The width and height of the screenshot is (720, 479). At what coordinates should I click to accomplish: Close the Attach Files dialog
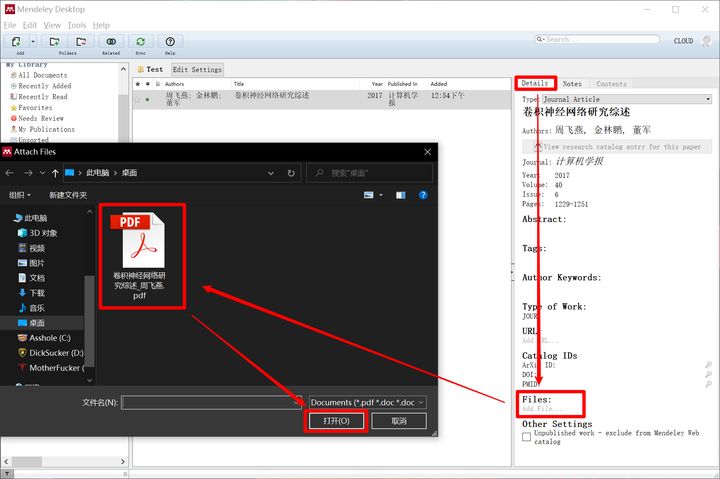tap(428, 152)
